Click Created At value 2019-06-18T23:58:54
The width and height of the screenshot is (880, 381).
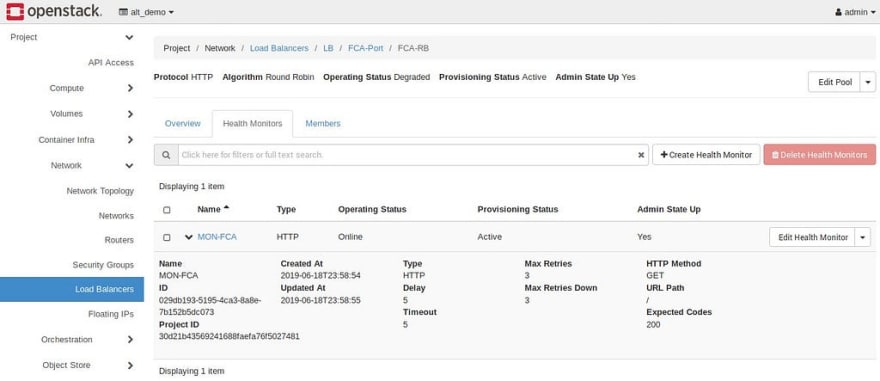click(320, 276)
